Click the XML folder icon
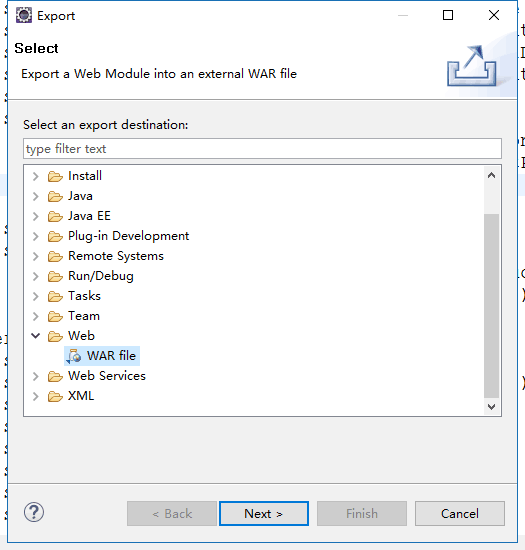The width and height of the screenshot is (525, 550). click(55, 396)
